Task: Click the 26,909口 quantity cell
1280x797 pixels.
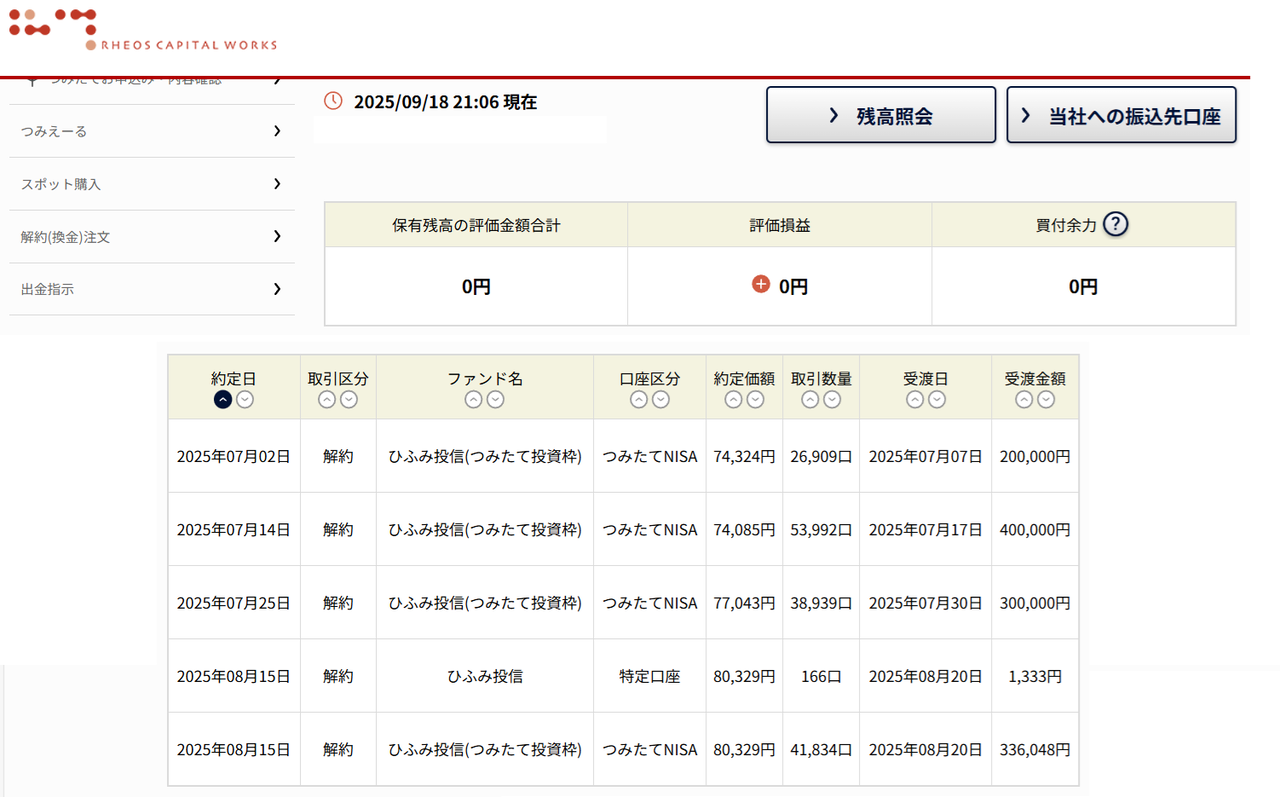Action: pyautogui.click(x=821, y=456)
